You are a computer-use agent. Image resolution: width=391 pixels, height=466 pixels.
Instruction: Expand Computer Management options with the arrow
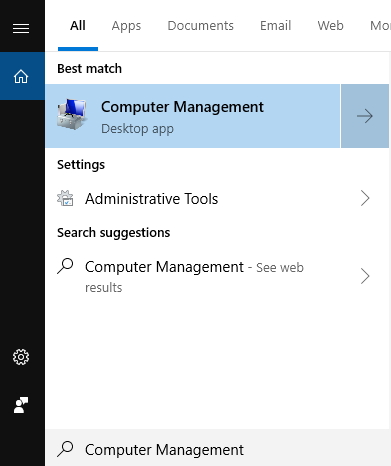pyautogui.click(x=365, y=116)
